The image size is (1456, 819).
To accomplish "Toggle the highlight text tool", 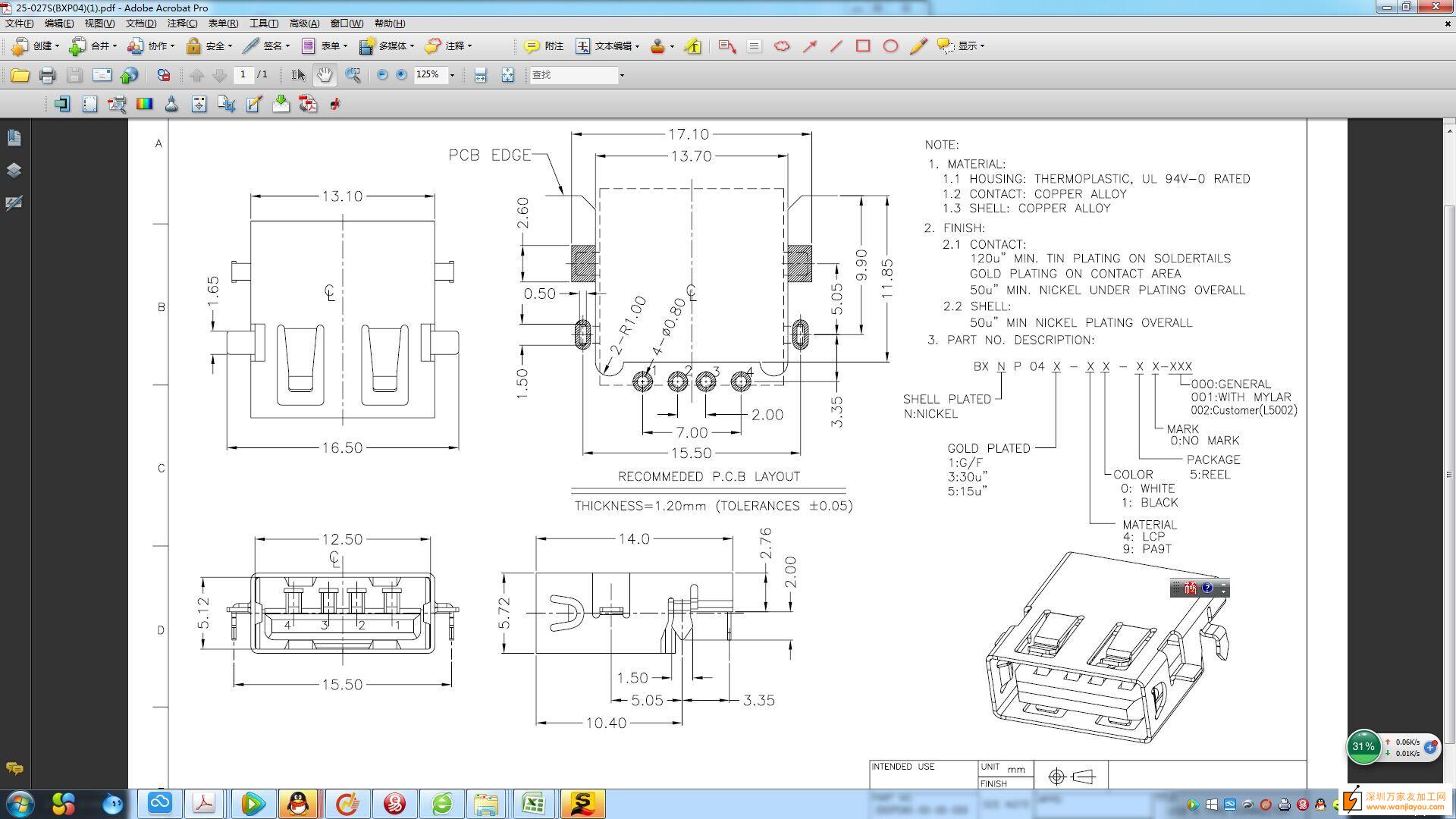I will click(x=692, y=46).
